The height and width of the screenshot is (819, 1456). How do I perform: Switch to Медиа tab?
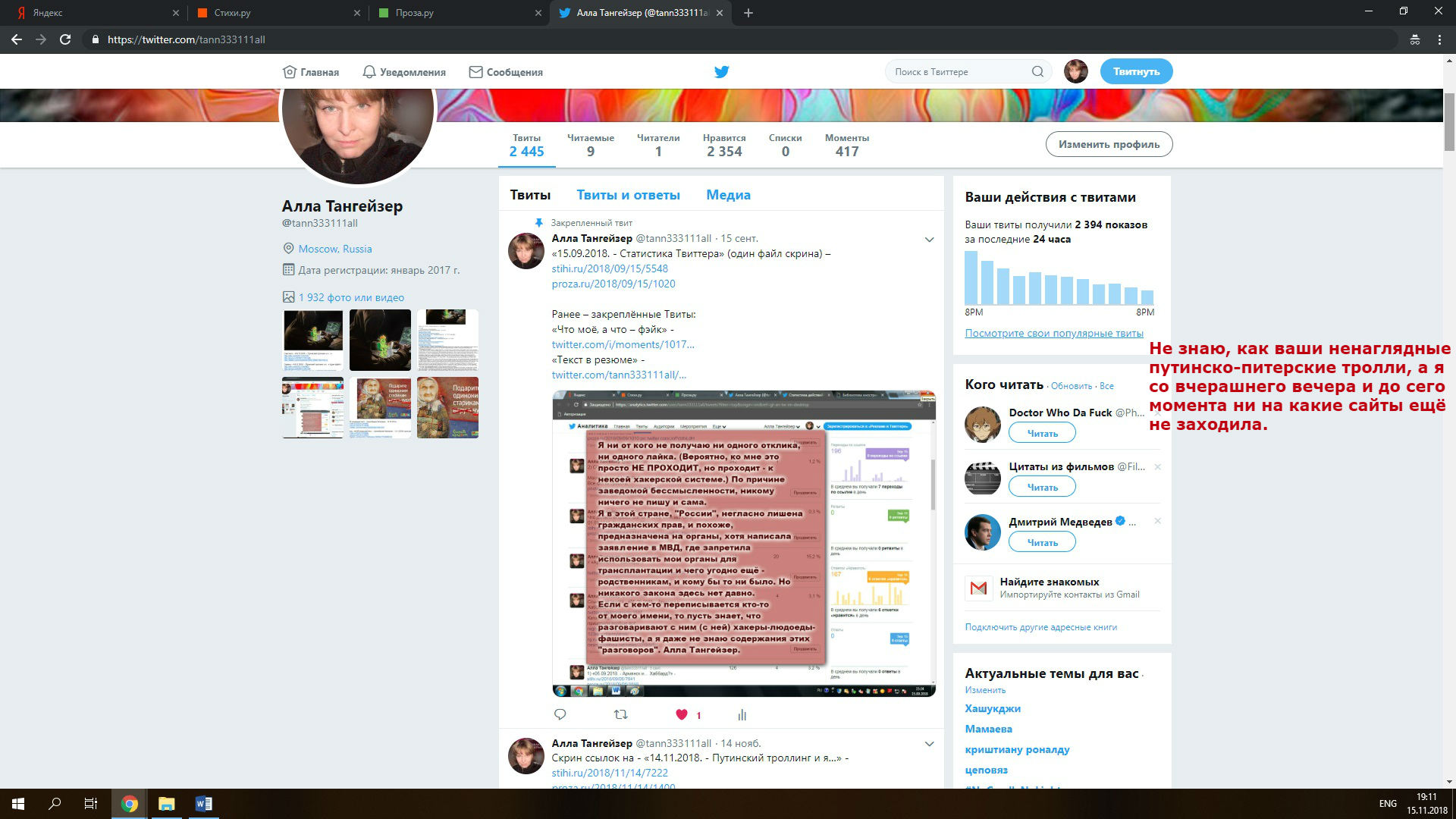(728, 195)
